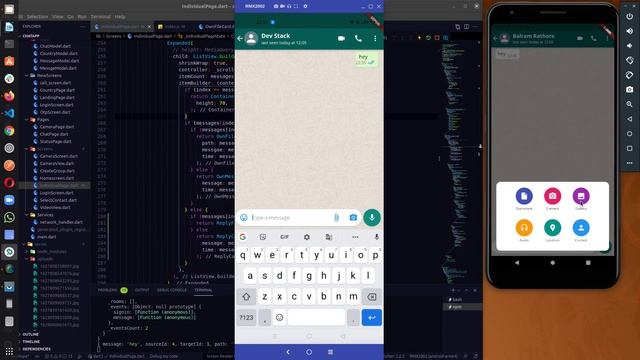
Task: Open emulator extended controls dots
Action: 629,163
